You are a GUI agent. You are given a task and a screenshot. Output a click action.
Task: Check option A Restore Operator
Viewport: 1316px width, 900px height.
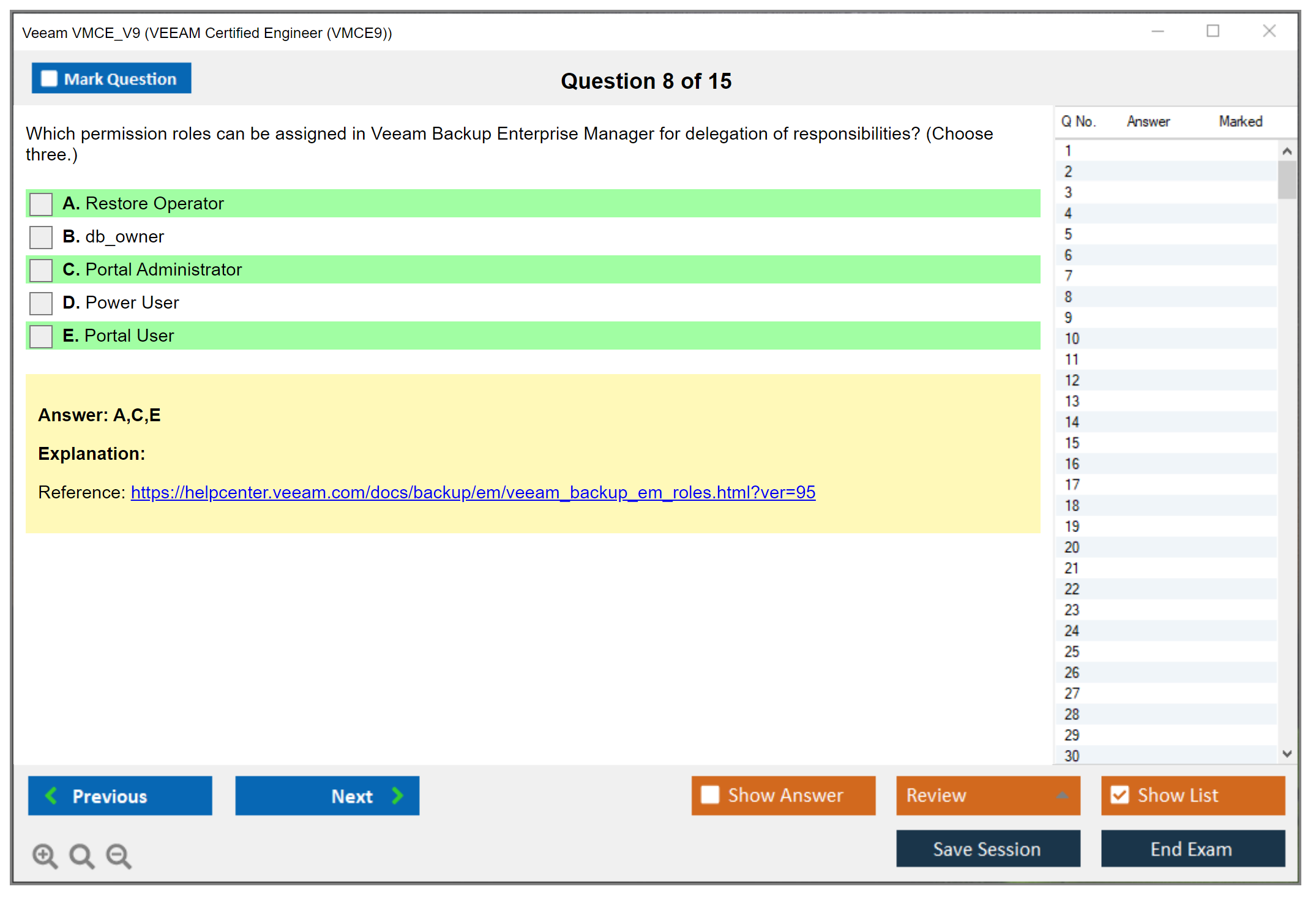(41, 204)
